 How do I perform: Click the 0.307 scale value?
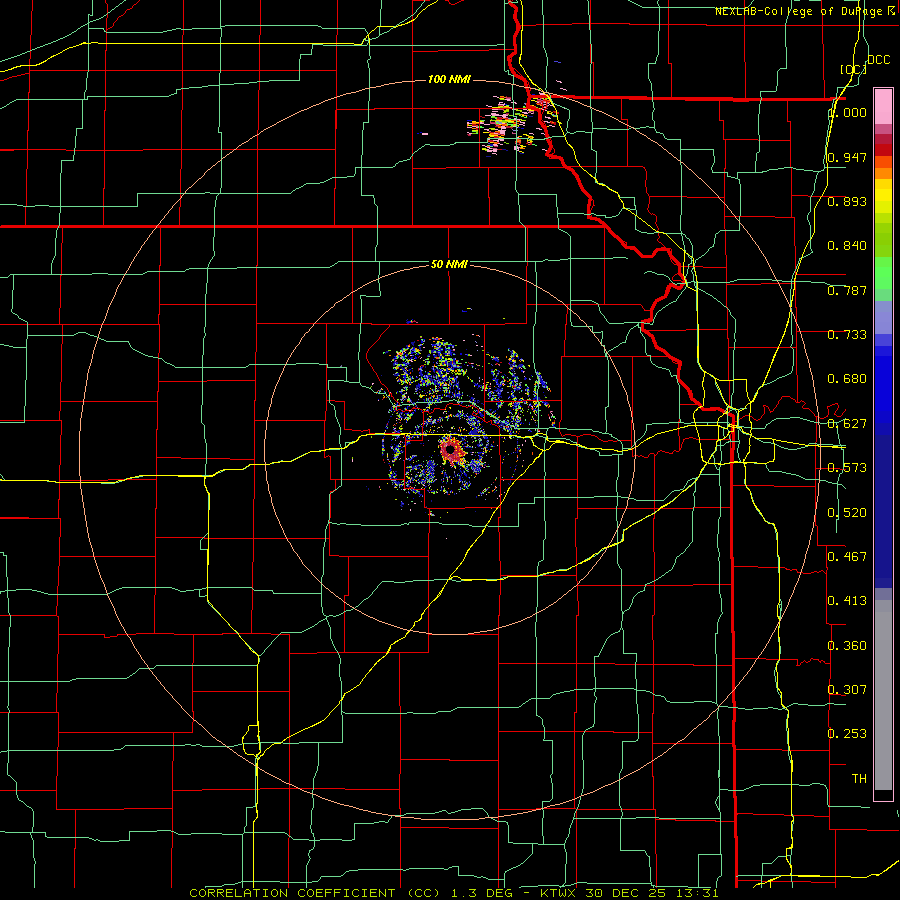[x=847, y=689]
